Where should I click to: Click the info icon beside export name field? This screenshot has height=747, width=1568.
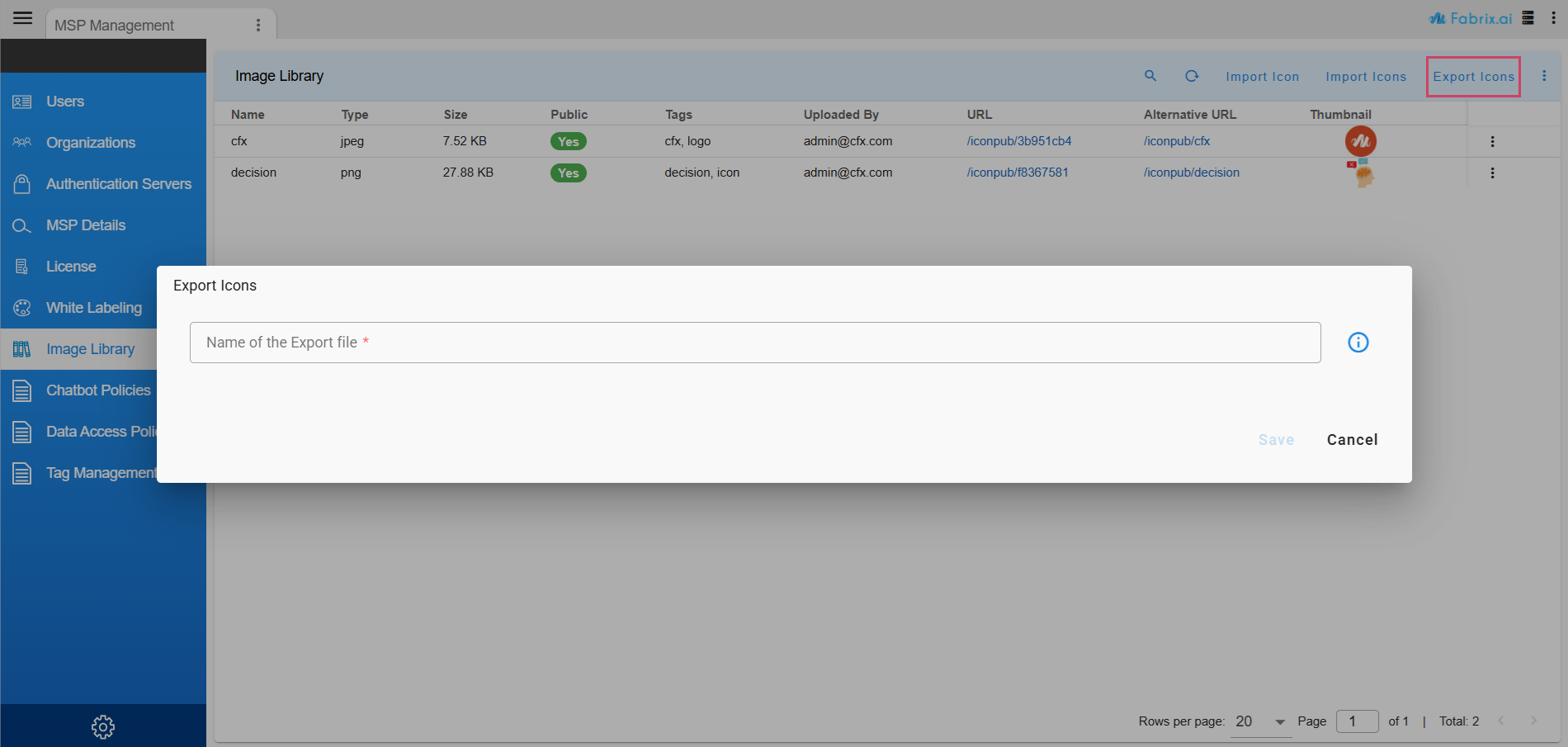click(1358, 343)
